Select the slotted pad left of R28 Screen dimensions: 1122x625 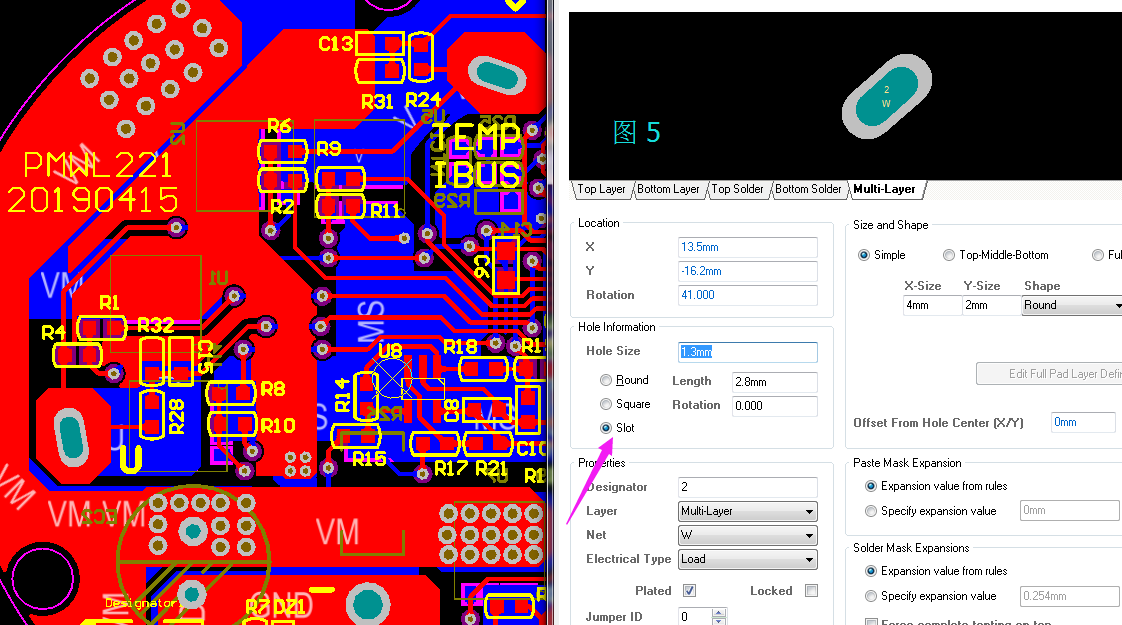[70, 435]
